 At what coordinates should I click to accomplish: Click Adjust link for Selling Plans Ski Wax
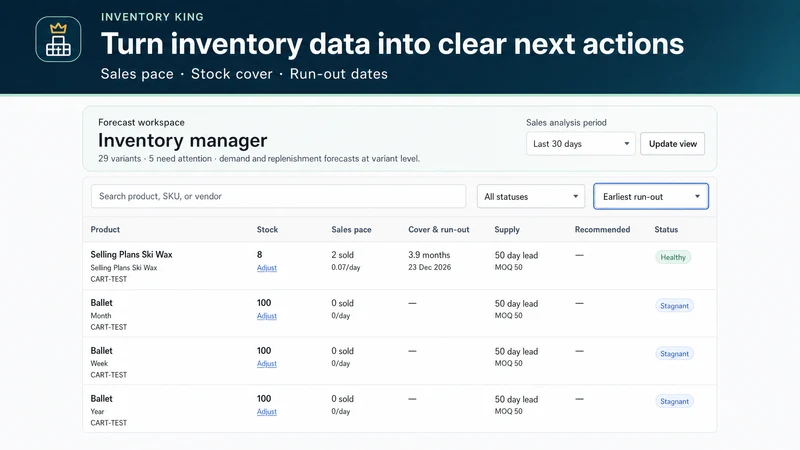pyautogui.click(x=267, y=268)
